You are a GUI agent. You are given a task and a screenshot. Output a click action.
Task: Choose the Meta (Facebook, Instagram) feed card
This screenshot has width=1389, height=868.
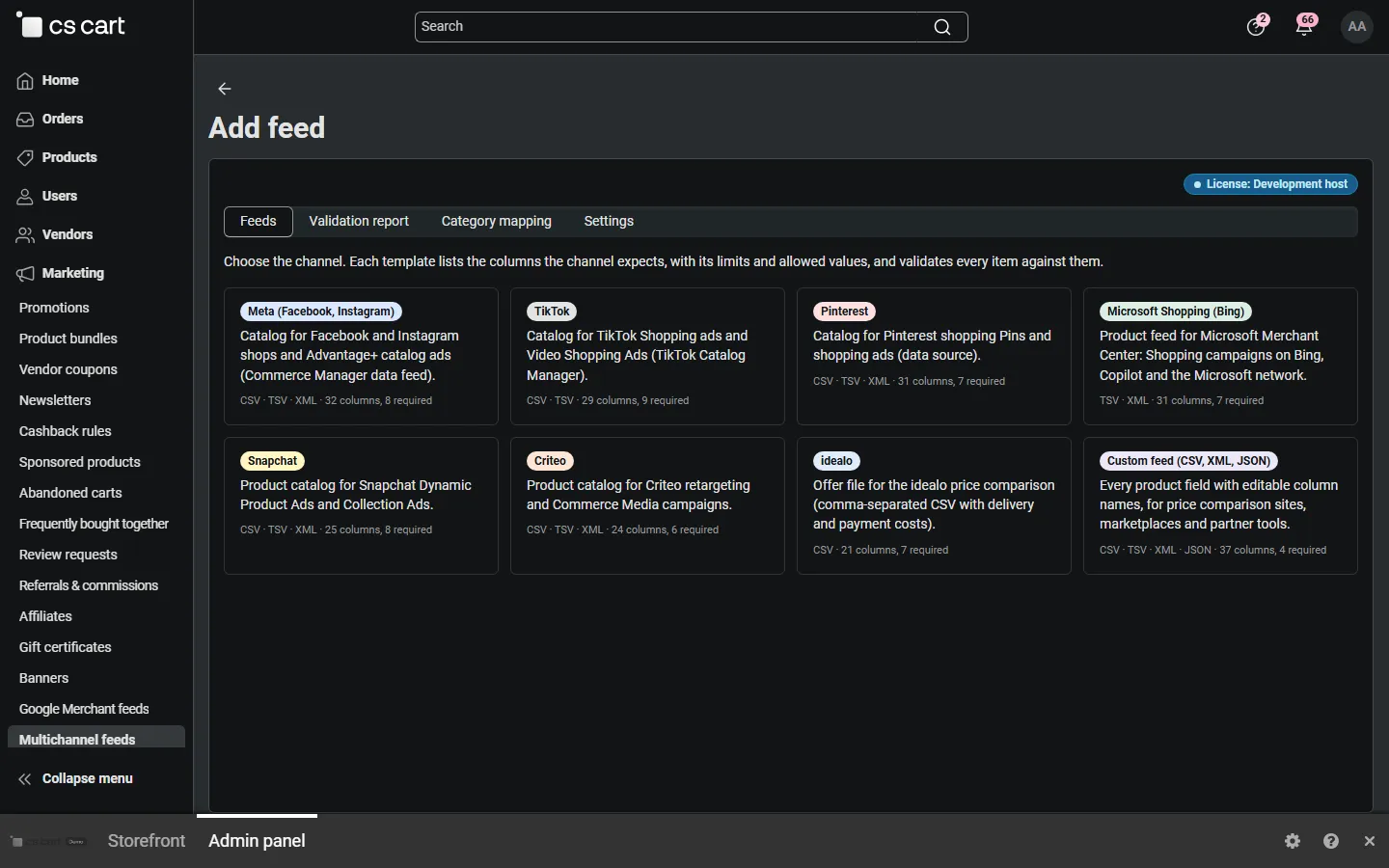362,357
